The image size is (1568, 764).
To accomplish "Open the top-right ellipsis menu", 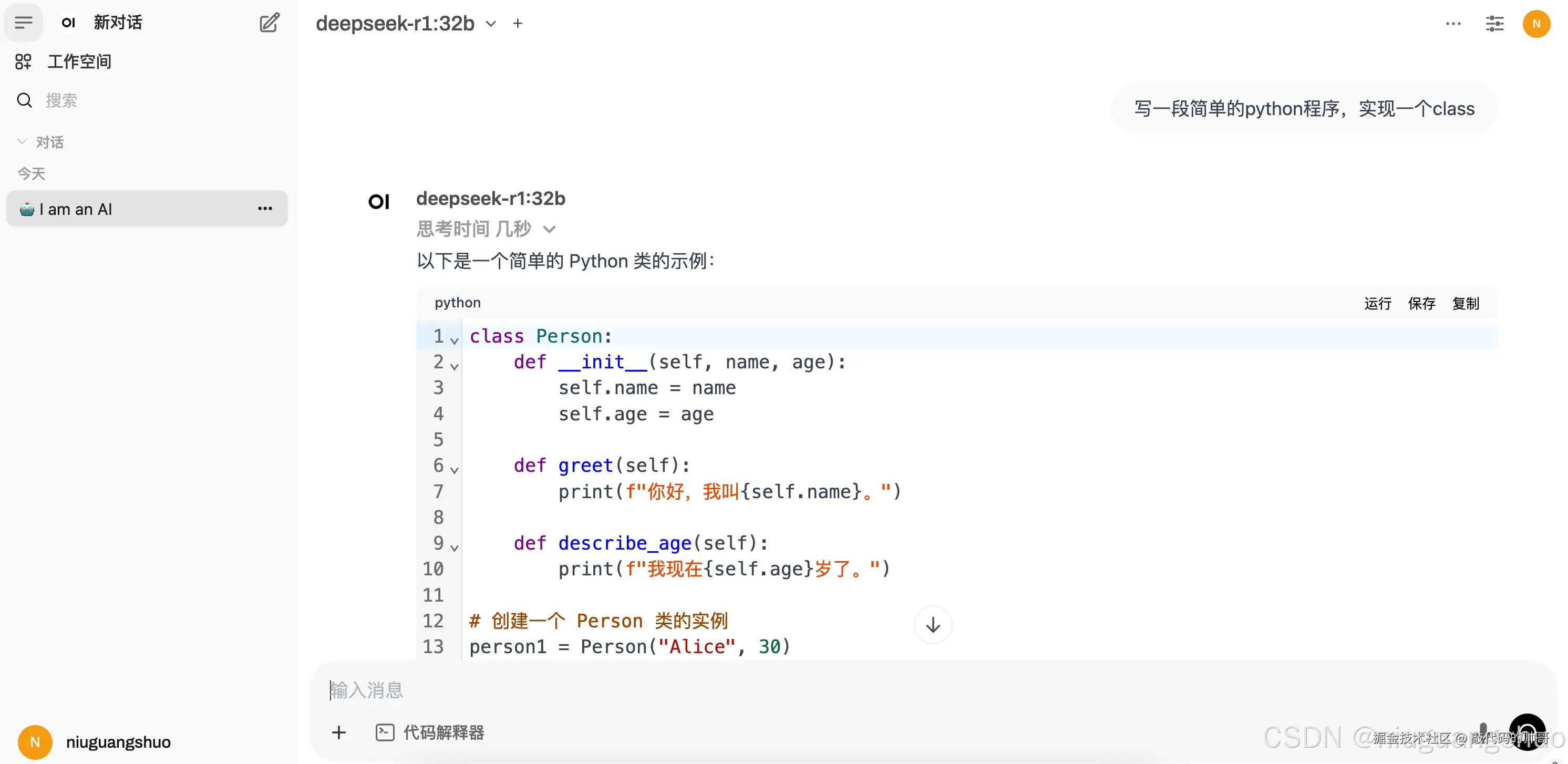I will tap(1453, 24).
